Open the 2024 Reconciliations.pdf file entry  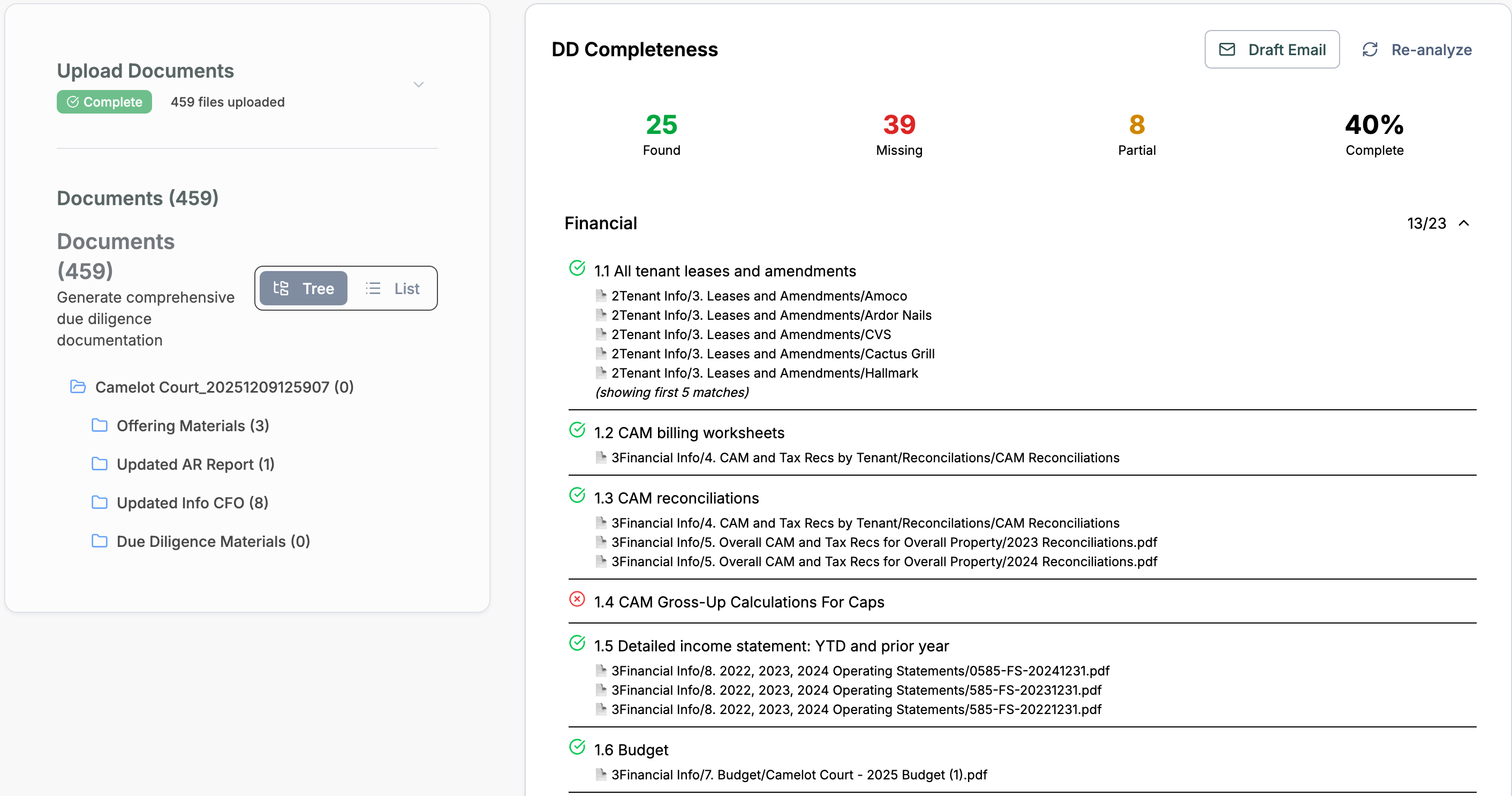[883, 561]
